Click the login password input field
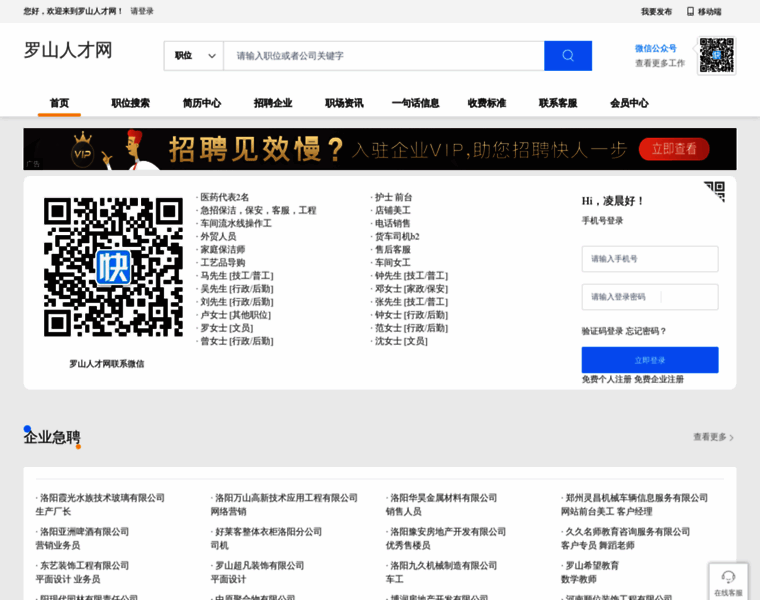Screen dimensions: 760x600 tap(649, 297)
